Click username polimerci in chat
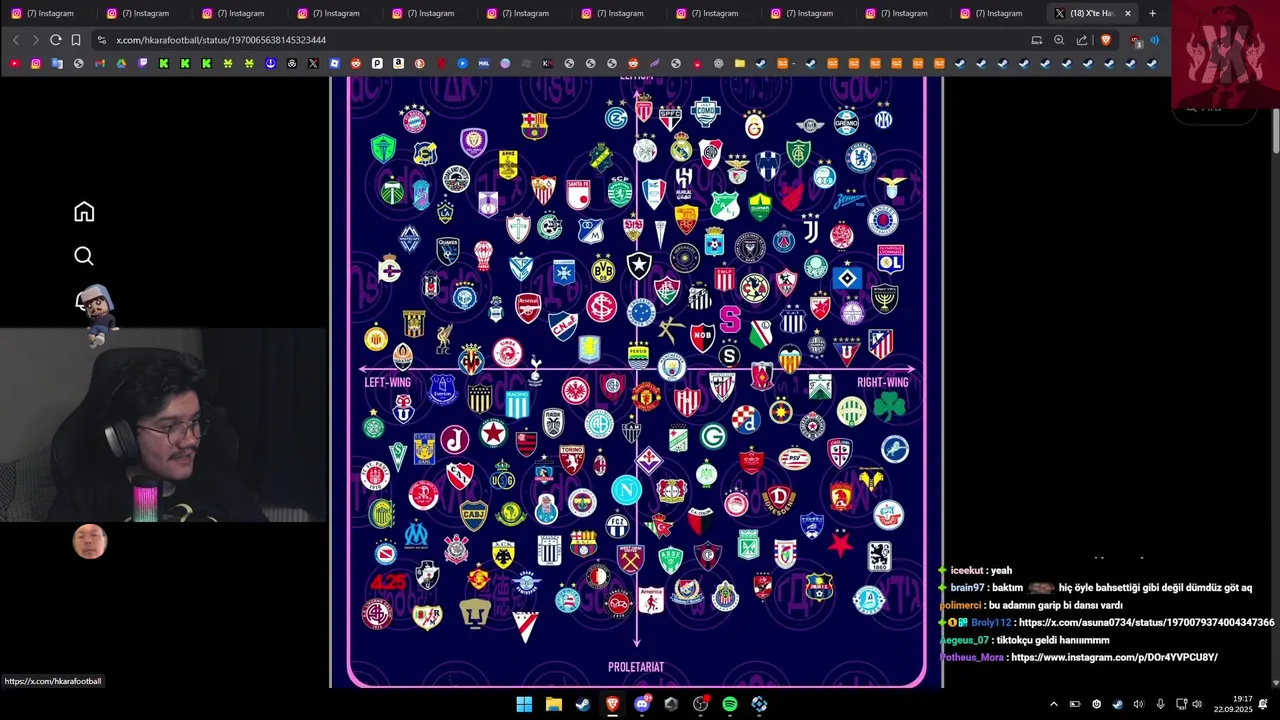 (x=960, y=605)
